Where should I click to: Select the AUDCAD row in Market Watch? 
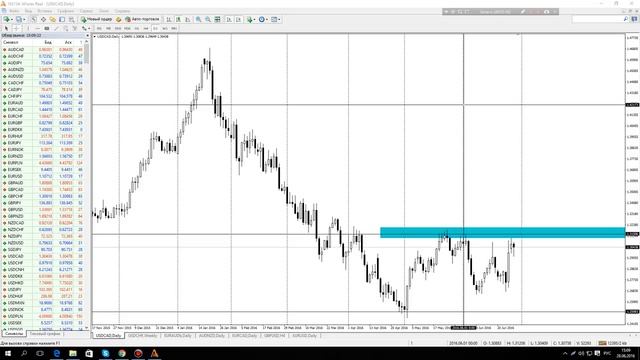[x=43, y=49]
